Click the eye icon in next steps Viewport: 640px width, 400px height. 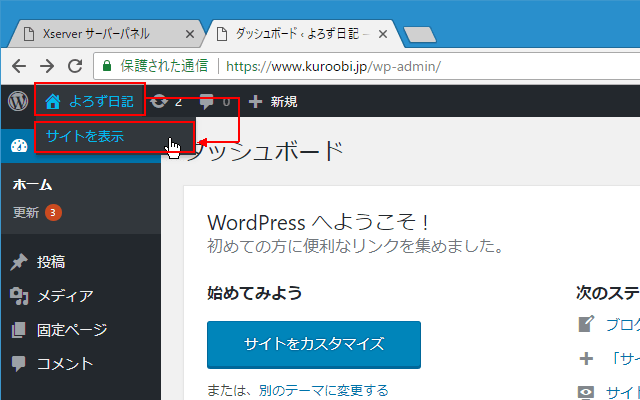(x=587, y=393)
